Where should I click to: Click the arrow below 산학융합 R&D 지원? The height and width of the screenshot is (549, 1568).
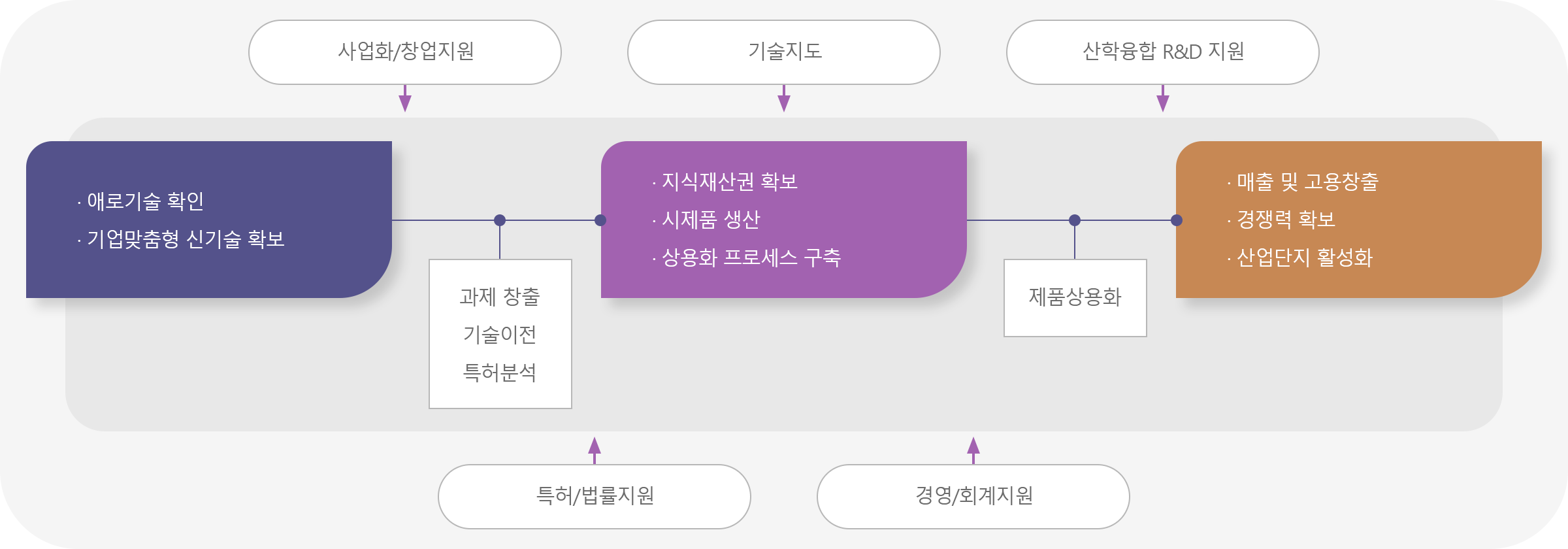click(x=1163, y=99)
